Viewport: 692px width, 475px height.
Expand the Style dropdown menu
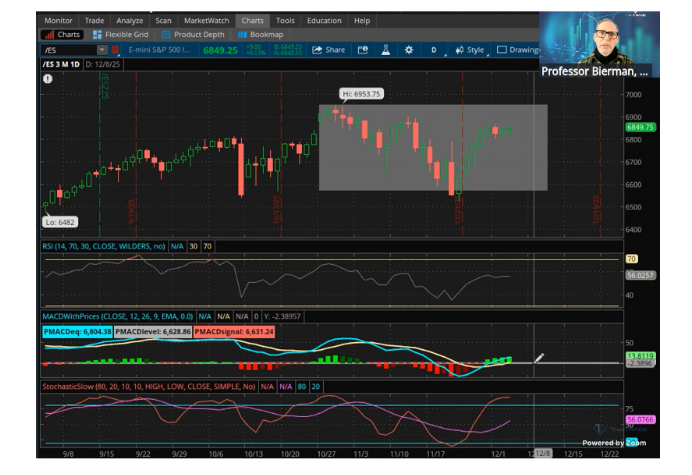point(470,50)
